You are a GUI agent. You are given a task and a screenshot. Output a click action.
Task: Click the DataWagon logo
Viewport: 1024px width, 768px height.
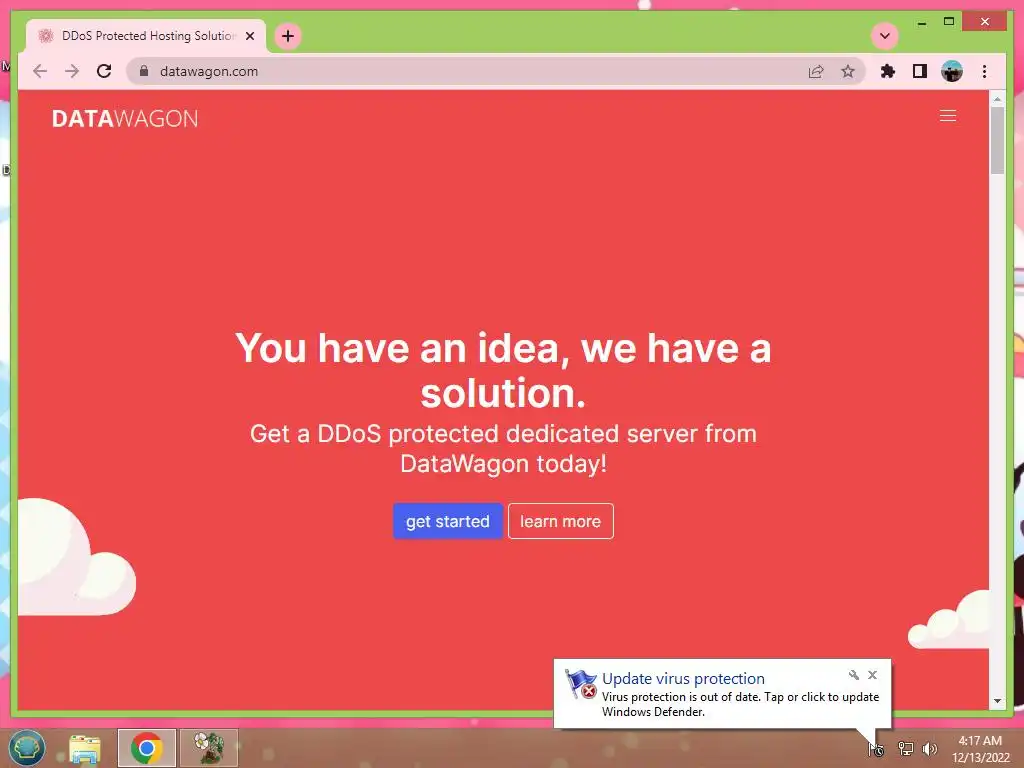click(x=125, y=118)
